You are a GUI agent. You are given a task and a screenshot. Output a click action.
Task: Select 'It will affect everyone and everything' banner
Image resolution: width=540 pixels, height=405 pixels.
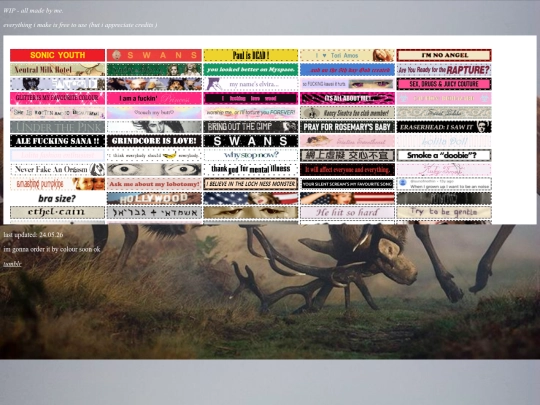347,170
